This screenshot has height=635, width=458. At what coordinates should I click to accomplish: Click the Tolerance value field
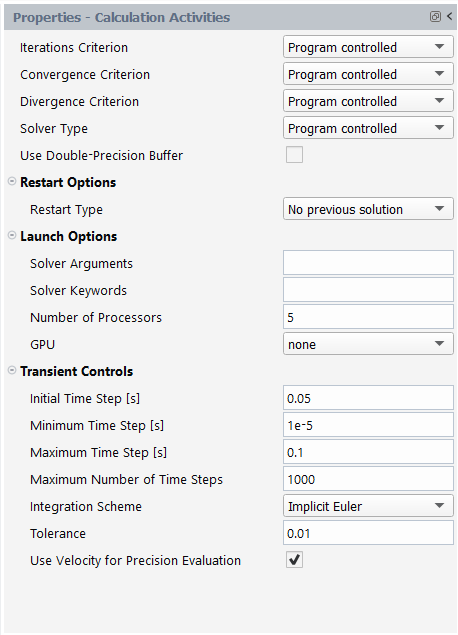click(x=368, y=533)
